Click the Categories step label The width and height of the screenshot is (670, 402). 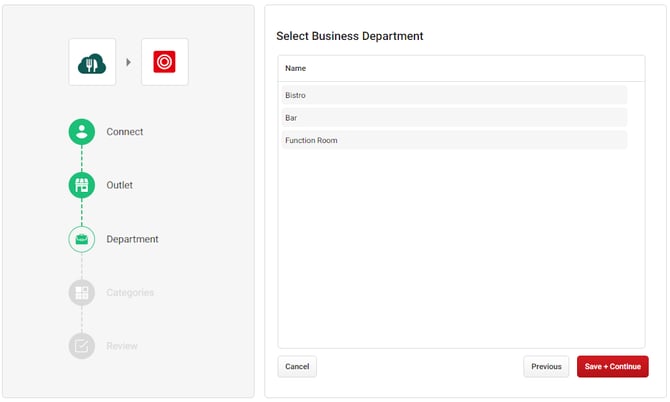coord(130,293)
